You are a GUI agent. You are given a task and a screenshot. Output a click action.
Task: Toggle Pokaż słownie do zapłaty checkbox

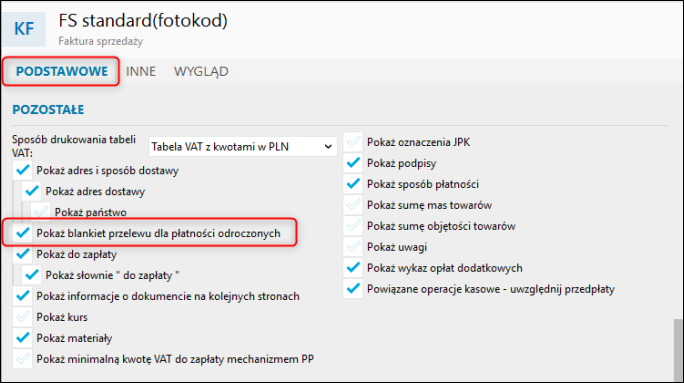pyautogui.click(x=32, y=275)
